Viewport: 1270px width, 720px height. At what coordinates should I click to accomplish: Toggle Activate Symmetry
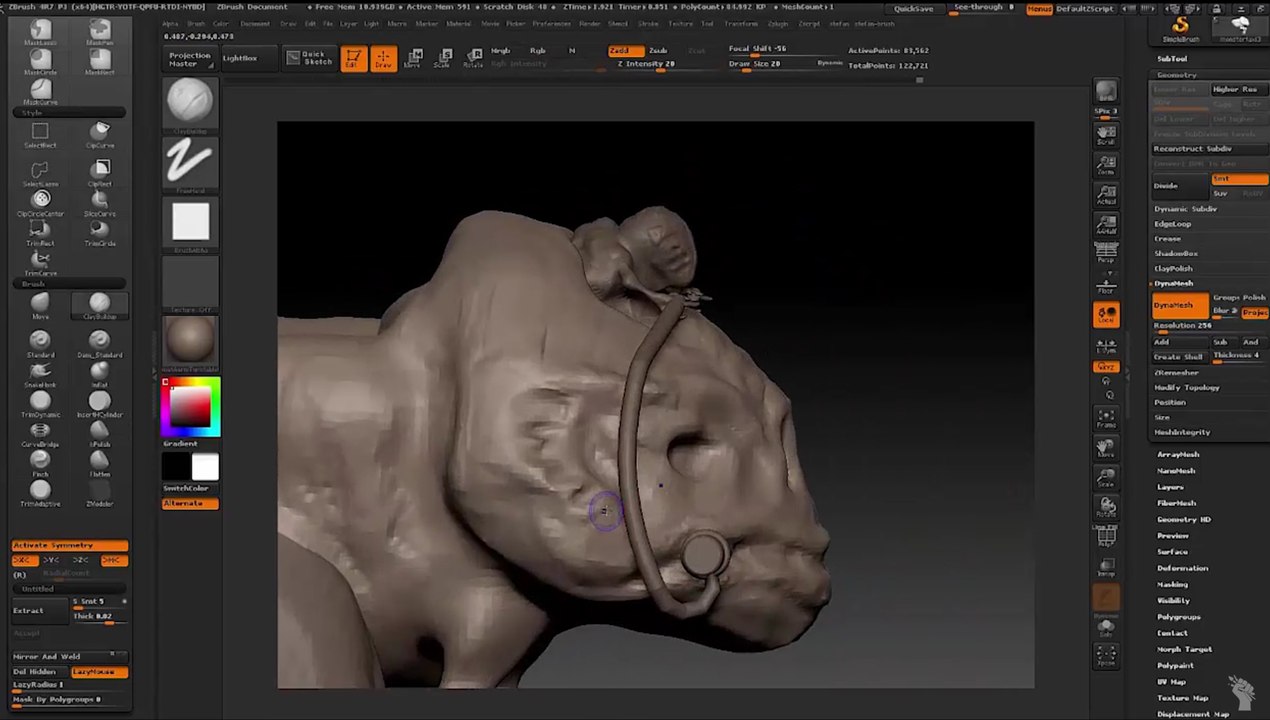[70, 545]
